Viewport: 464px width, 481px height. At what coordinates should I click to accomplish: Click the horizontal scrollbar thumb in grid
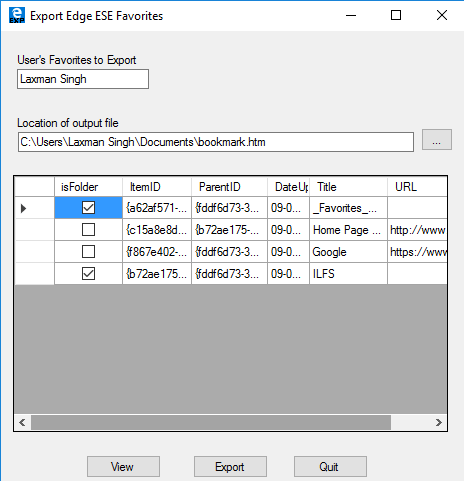click(x=211, y=422)
